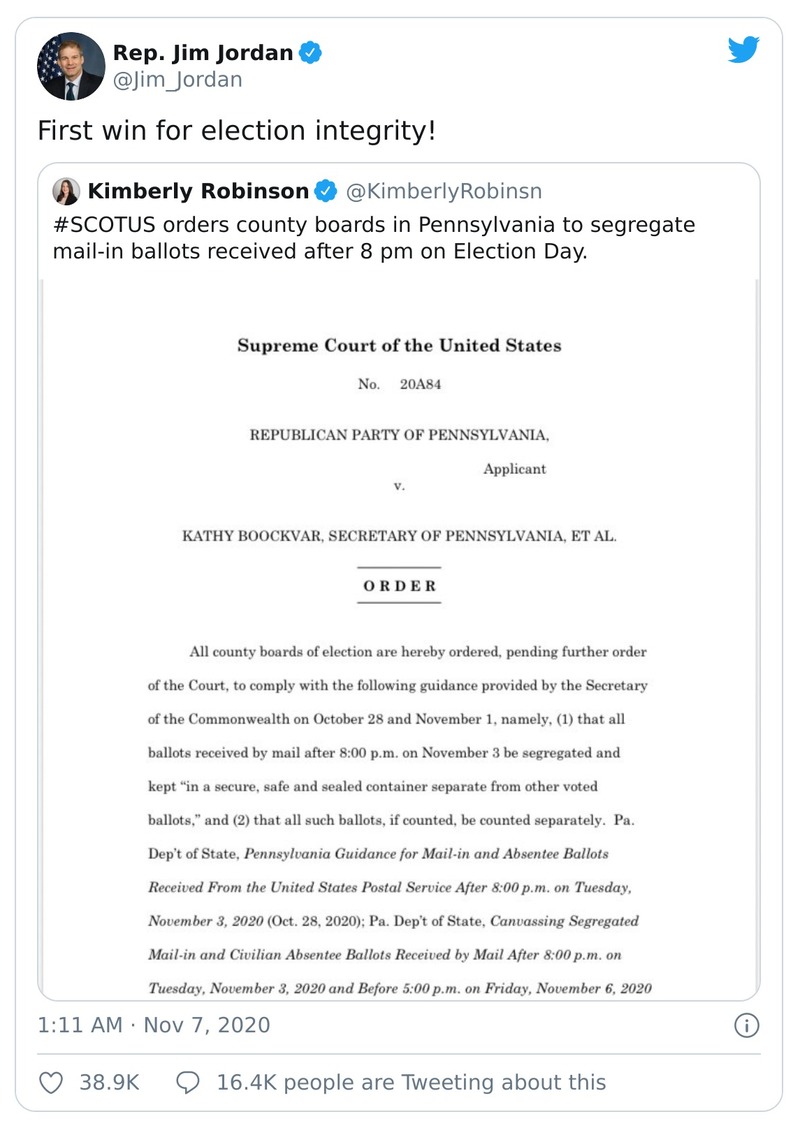Open Jim Jordan's profile picture

pos(70,66)
